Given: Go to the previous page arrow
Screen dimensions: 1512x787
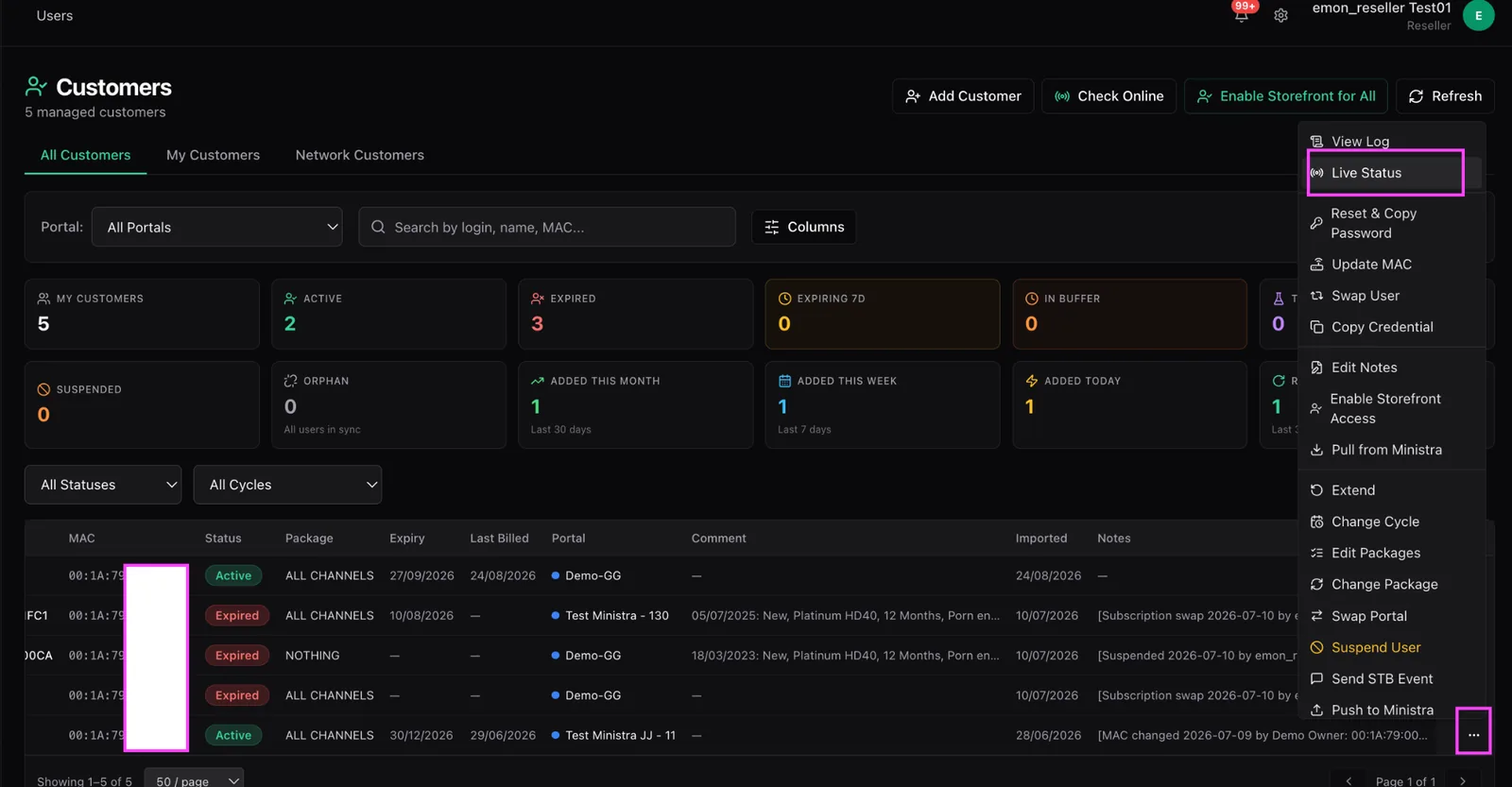Looking at the screenshot, I should [x=1349, y=780].
